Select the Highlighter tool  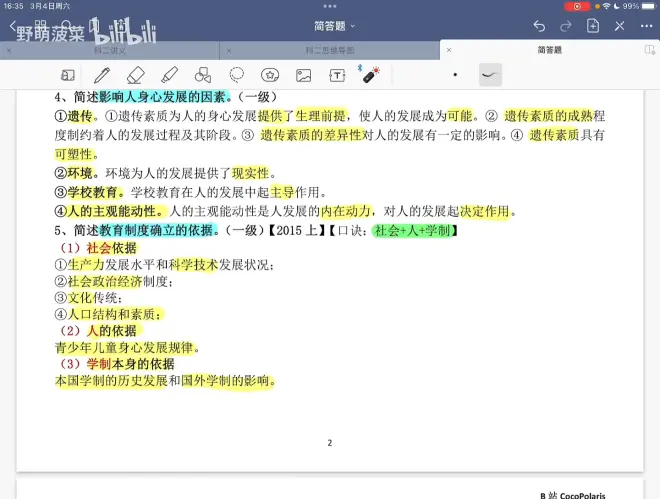coord(169,75)
